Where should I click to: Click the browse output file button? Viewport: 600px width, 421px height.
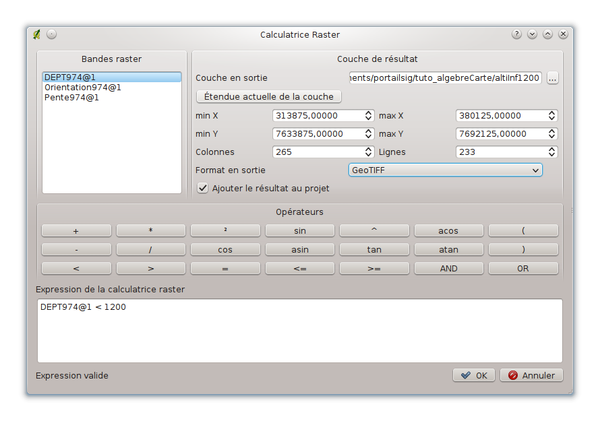coord(553,78)
